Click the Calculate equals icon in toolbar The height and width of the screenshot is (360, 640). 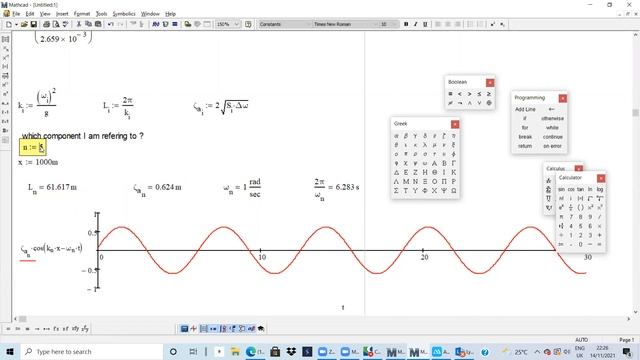(x=175, y=24)
